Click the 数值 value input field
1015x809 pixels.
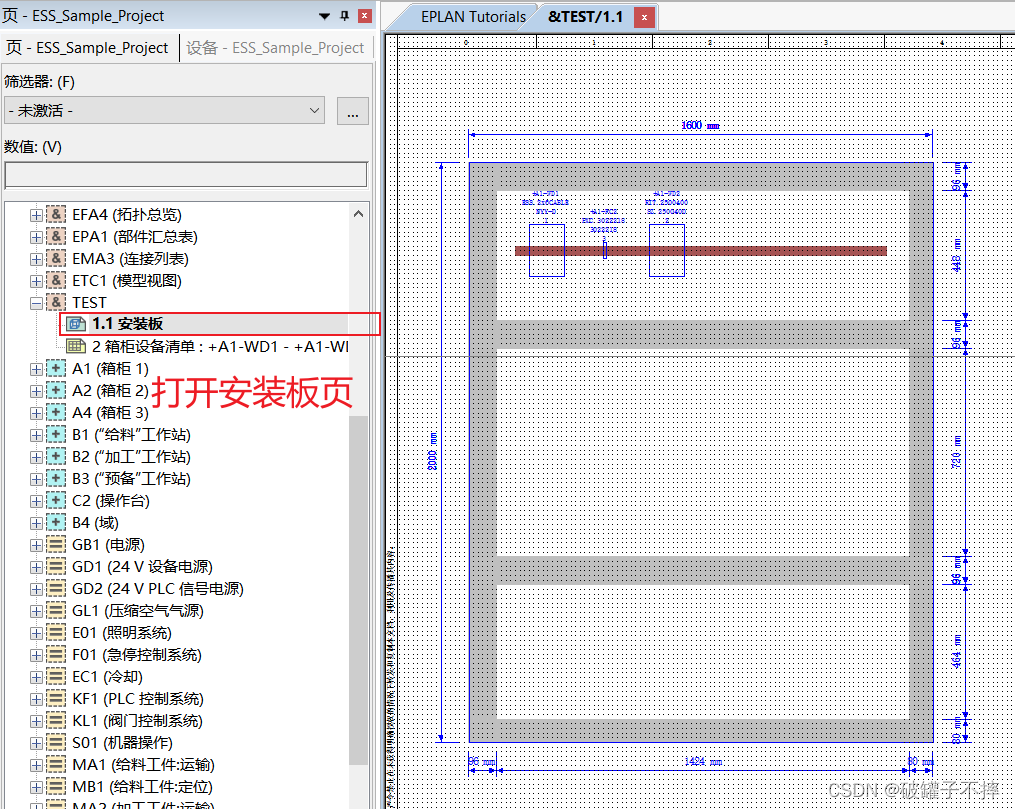click(x=185, y=175)
